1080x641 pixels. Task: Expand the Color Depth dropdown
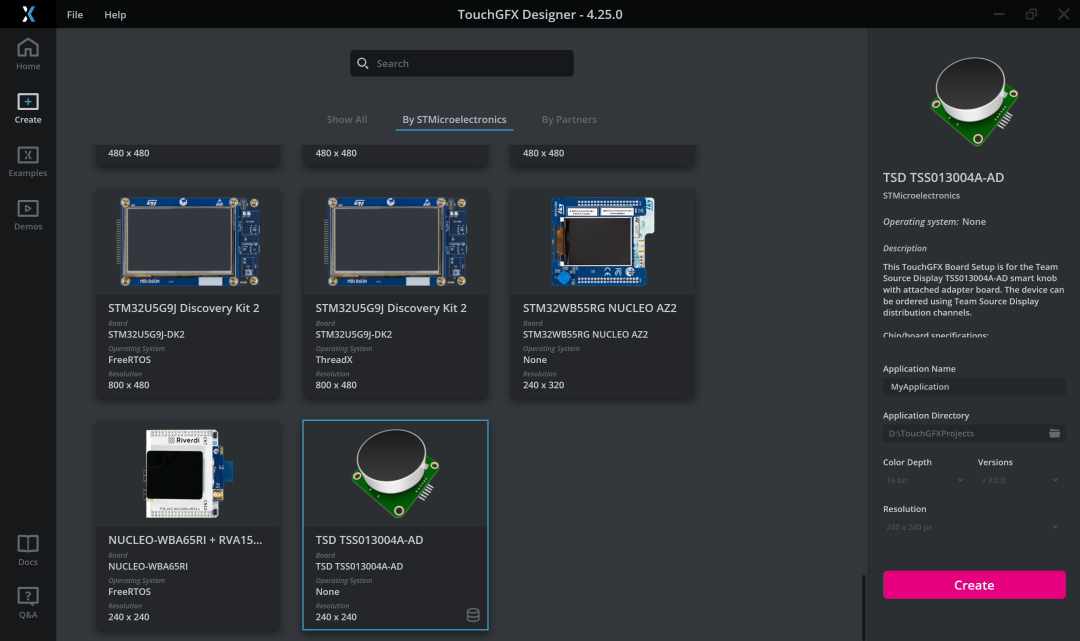tap(924, 480)
